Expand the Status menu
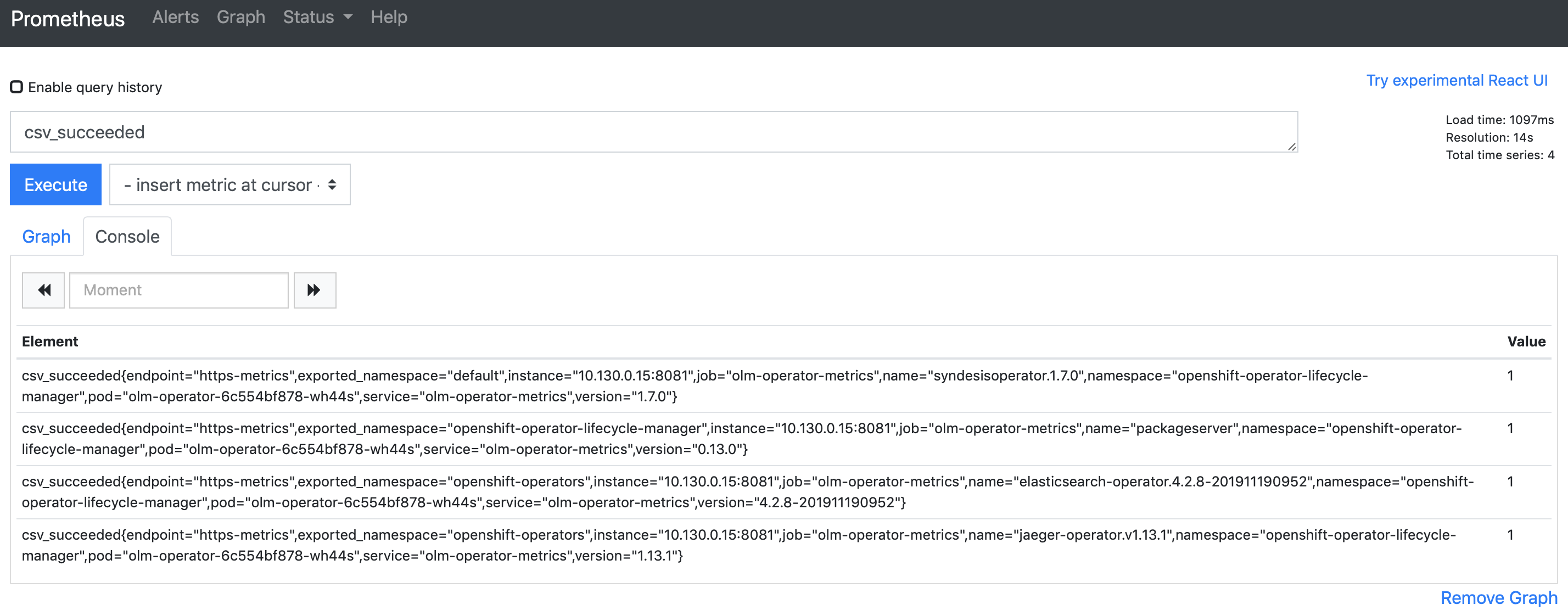This screenshot has width=1568, height=616. point(317,17)
